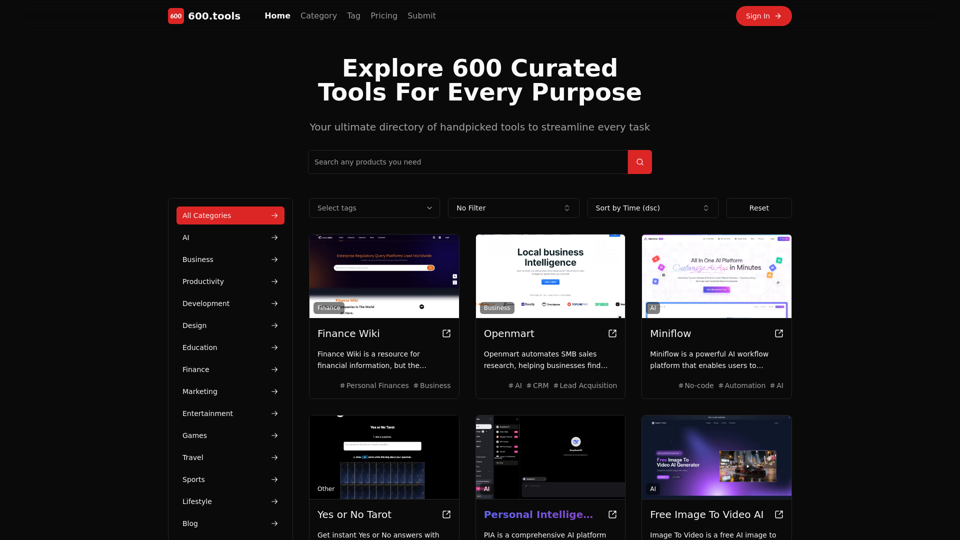
Task: Click arrow icon next to Education category
Action: click(274, 348)
